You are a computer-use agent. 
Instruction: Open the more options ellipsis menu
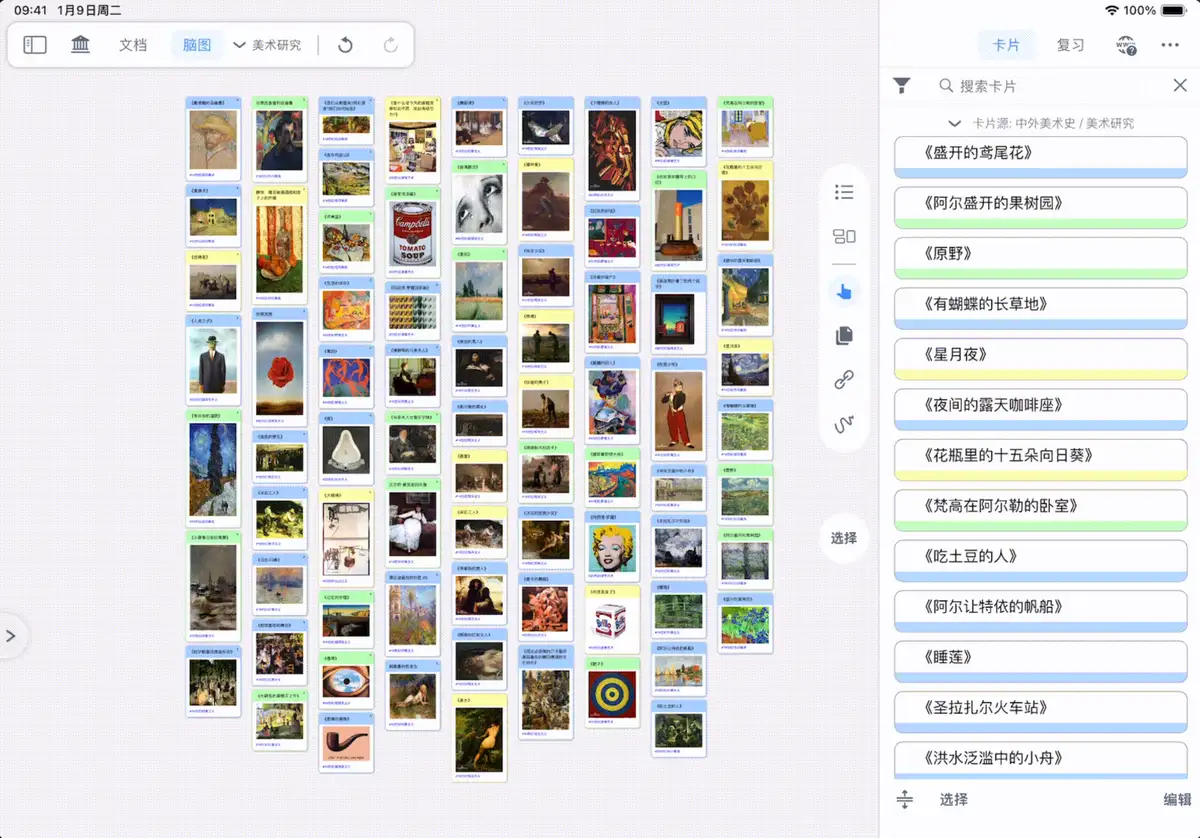pos(1170,45)
